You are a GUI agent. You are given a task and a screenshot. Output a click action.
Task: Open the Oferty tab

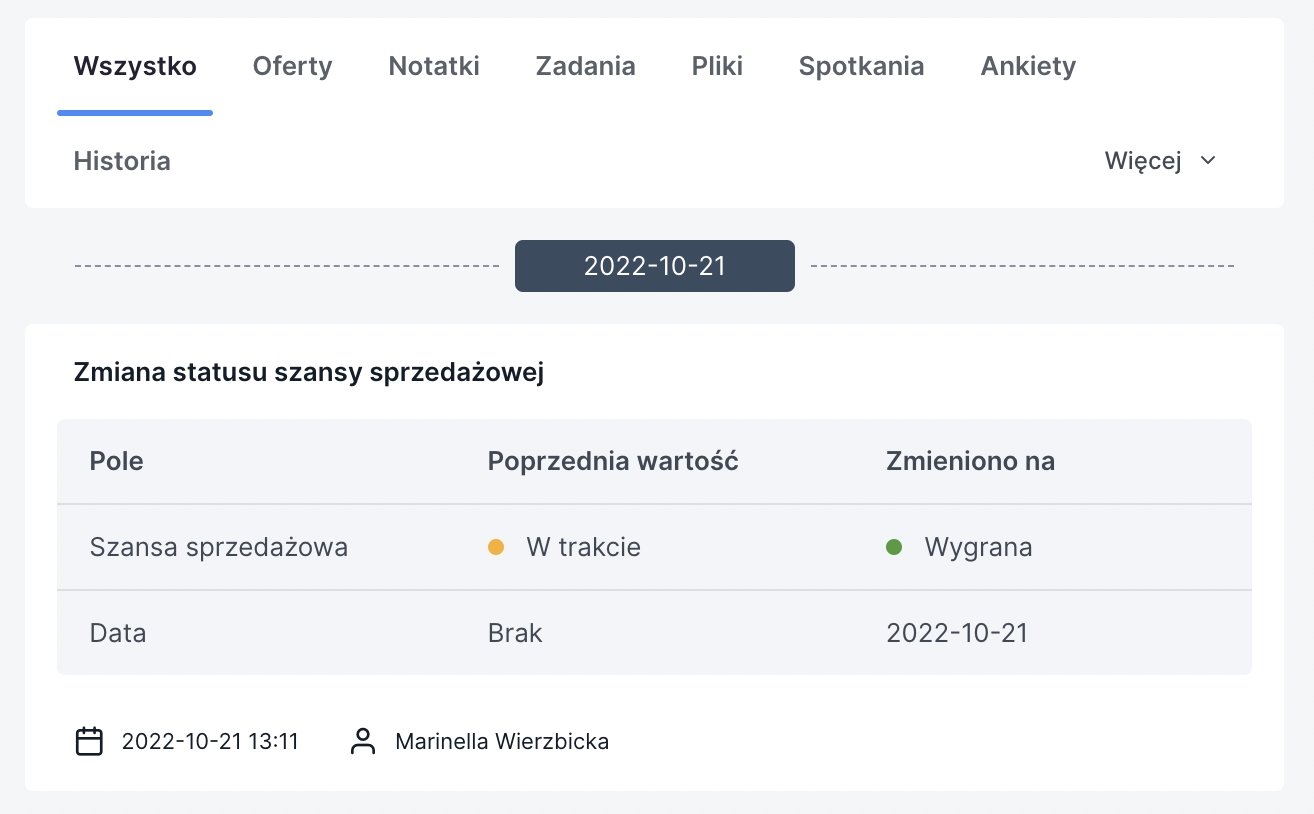(x=292, y=66)
